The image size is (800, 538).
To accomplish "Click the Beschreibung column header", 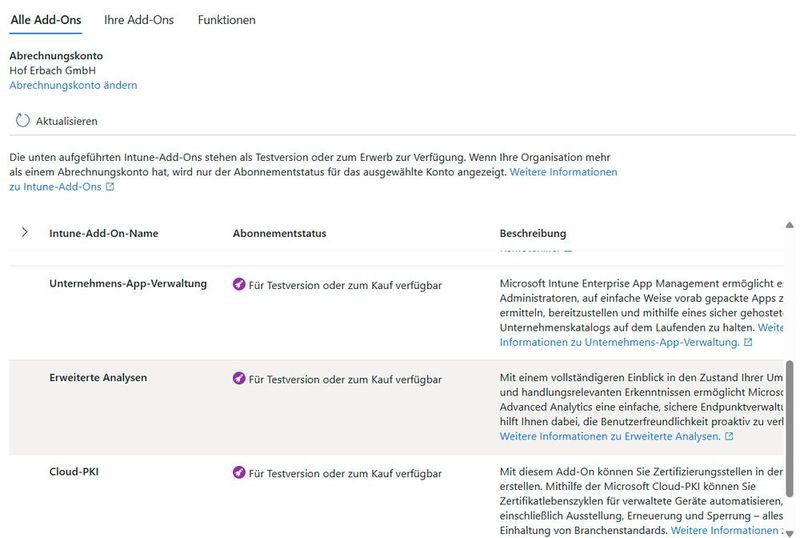I will coord(533,233).
